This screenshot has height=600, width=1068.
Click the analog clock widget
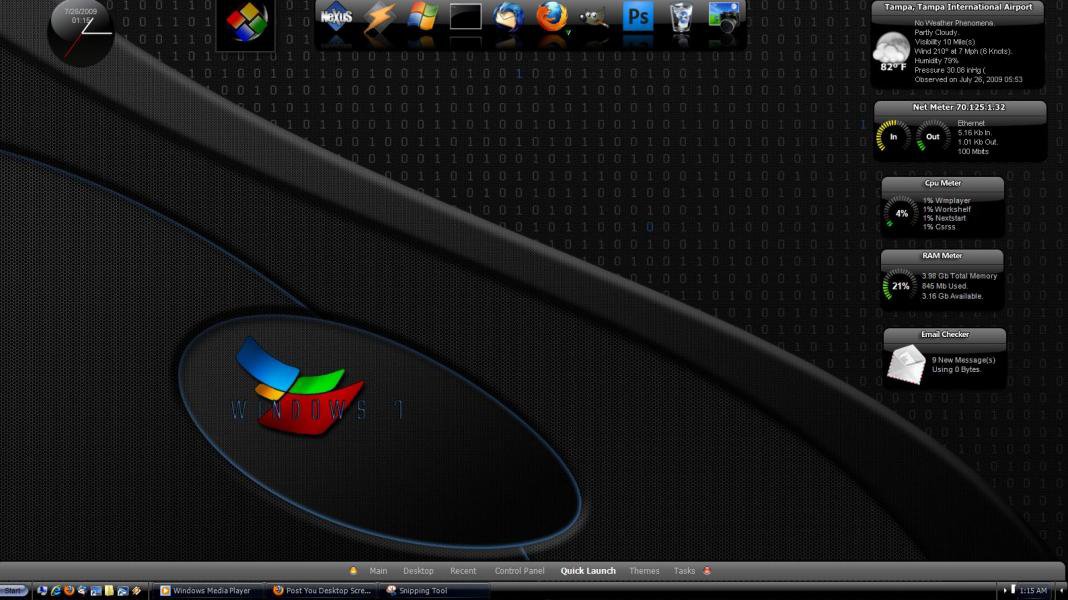point(81,33)
